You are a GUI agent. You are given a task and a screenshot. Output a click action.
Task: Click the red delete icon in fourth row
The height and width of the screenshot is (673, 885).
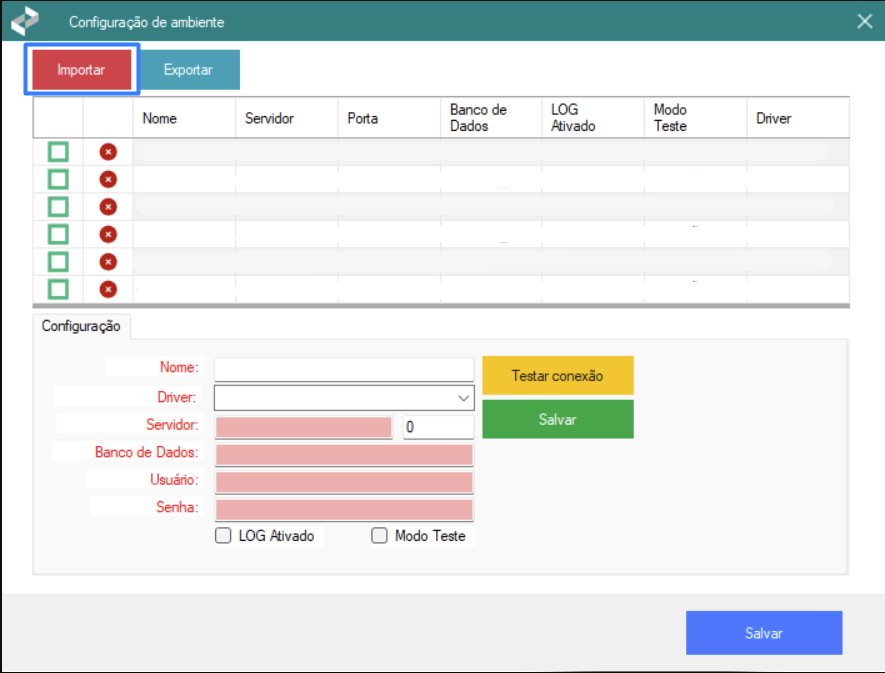(x=108, y=234)
